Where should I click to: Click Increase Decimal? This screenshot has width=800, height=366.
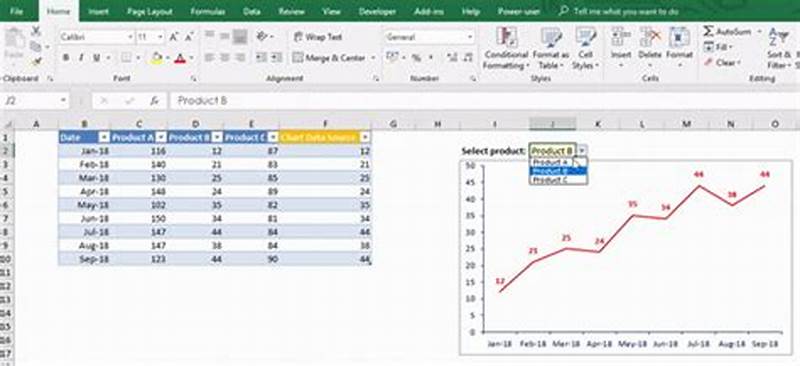[x=452, y=58]
